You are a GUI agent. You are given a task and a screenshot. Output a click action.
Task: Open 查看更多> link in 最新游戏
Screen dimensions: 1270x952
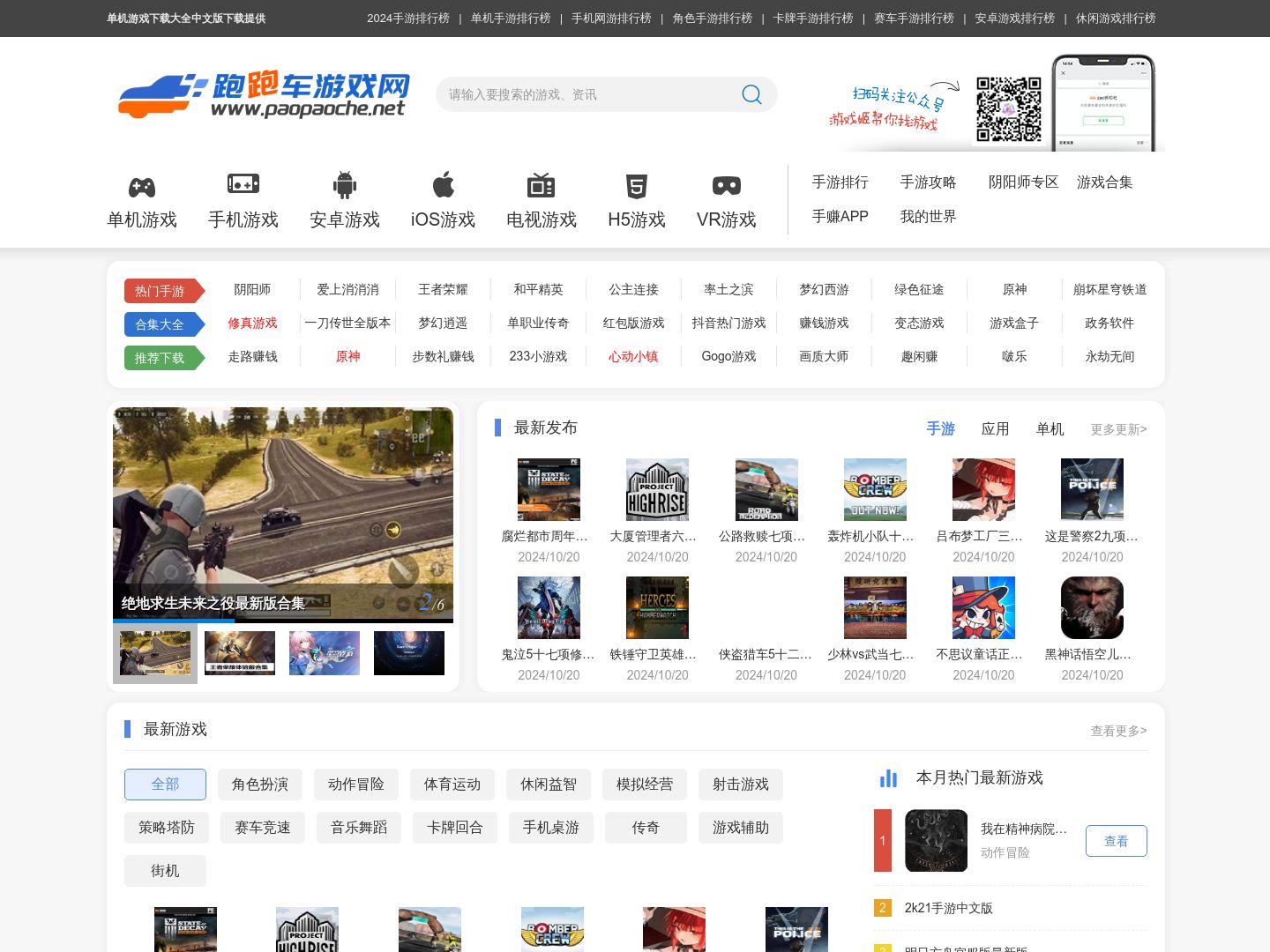click(1119, 731)
